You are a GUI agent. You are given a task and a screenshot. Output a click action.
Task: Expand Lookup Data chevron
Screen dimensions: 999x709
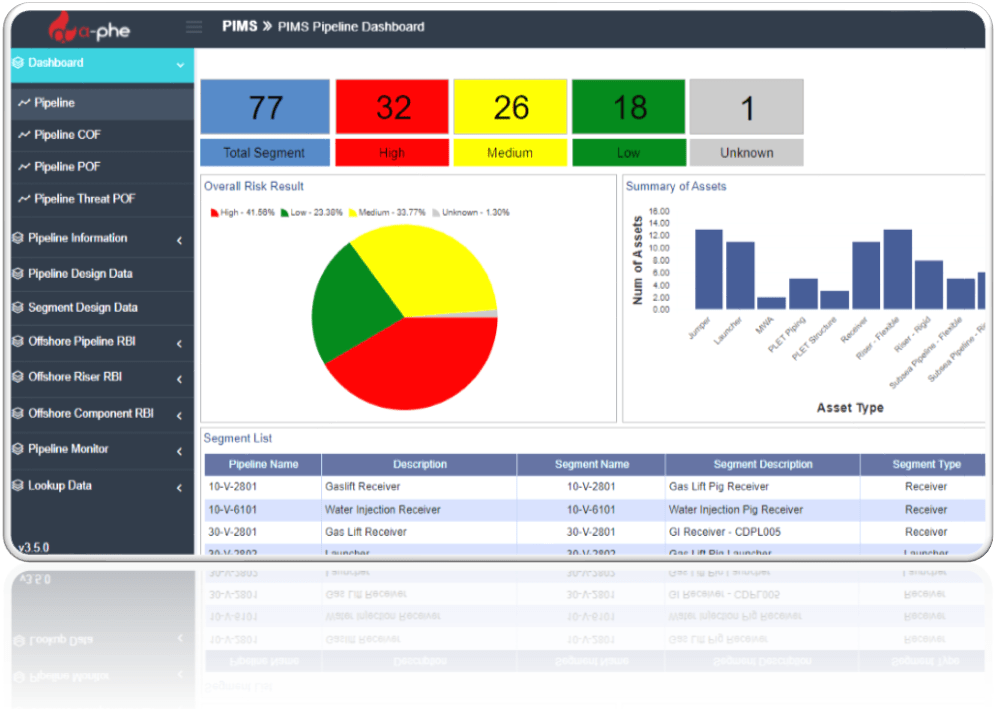pos(180,487)
